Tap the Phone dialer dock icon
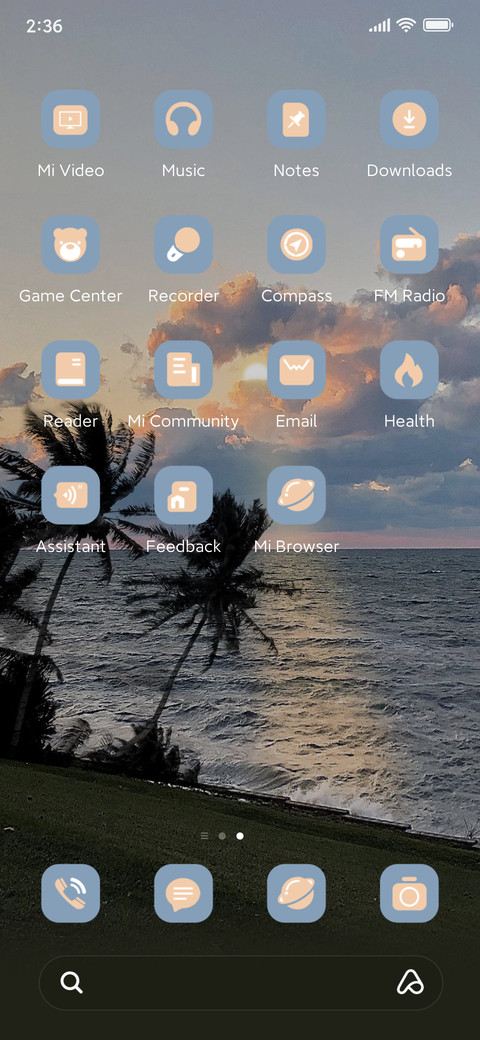The width and height of the screenshot is (480, 1040). [70, 893]
